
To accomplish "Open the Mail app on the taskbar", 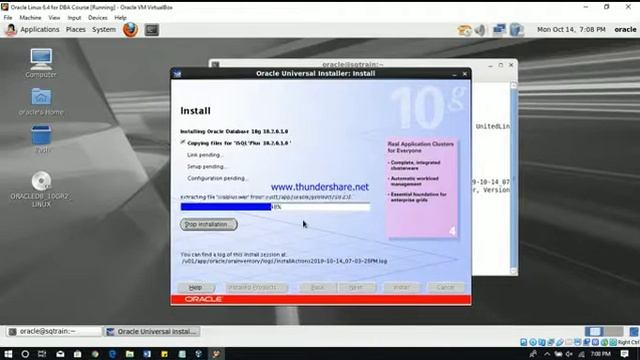I will 60,354.
